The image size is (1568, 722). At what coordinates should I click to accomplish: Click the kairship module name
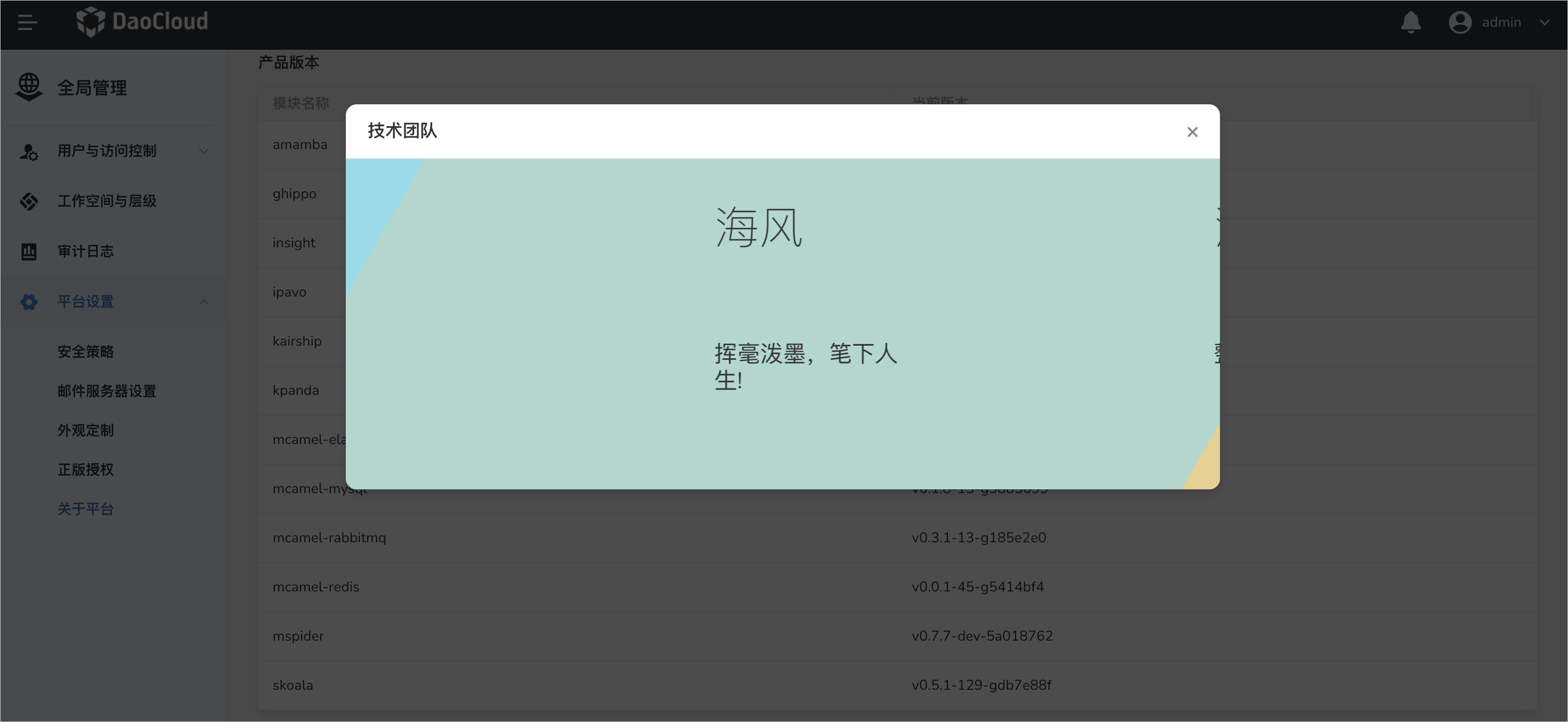click(297, 341)
